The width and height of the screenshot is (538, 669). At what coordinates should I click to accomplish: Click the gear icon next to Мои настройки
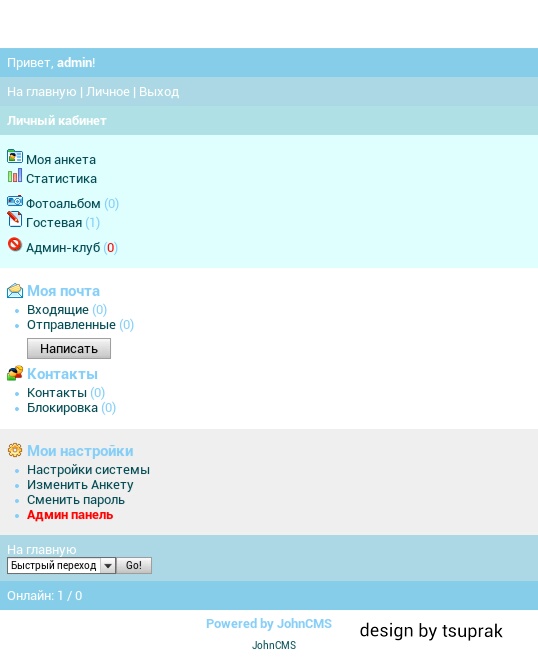tap(15, 450)
